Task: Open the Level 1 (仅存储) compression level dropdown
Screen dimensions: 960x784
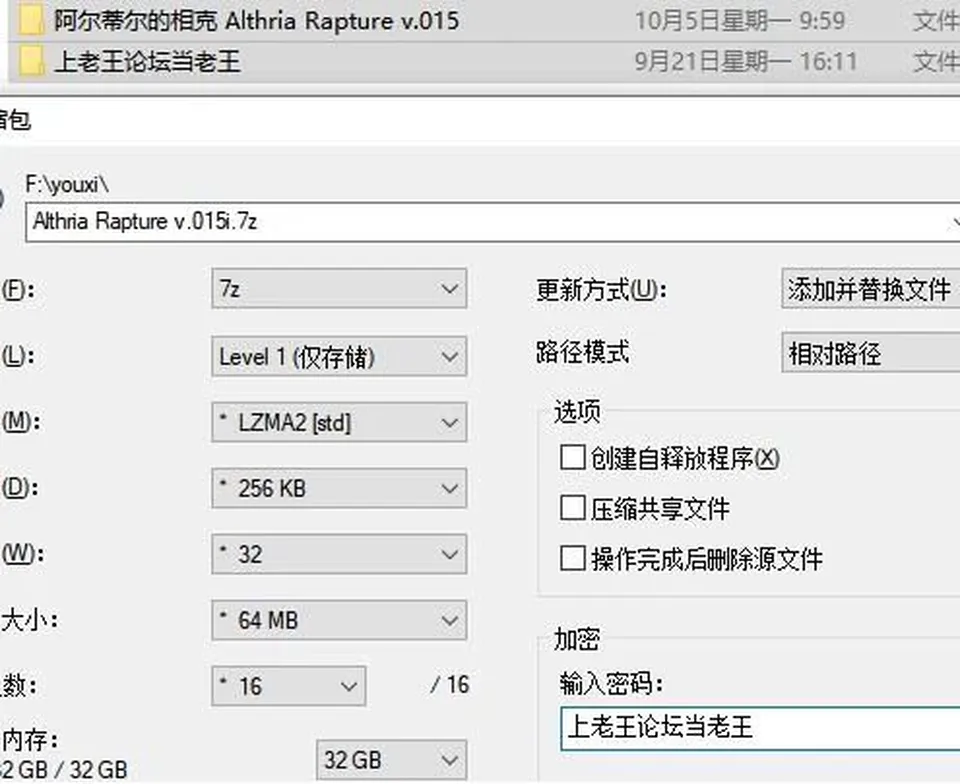Action: (x=339, y=356)
